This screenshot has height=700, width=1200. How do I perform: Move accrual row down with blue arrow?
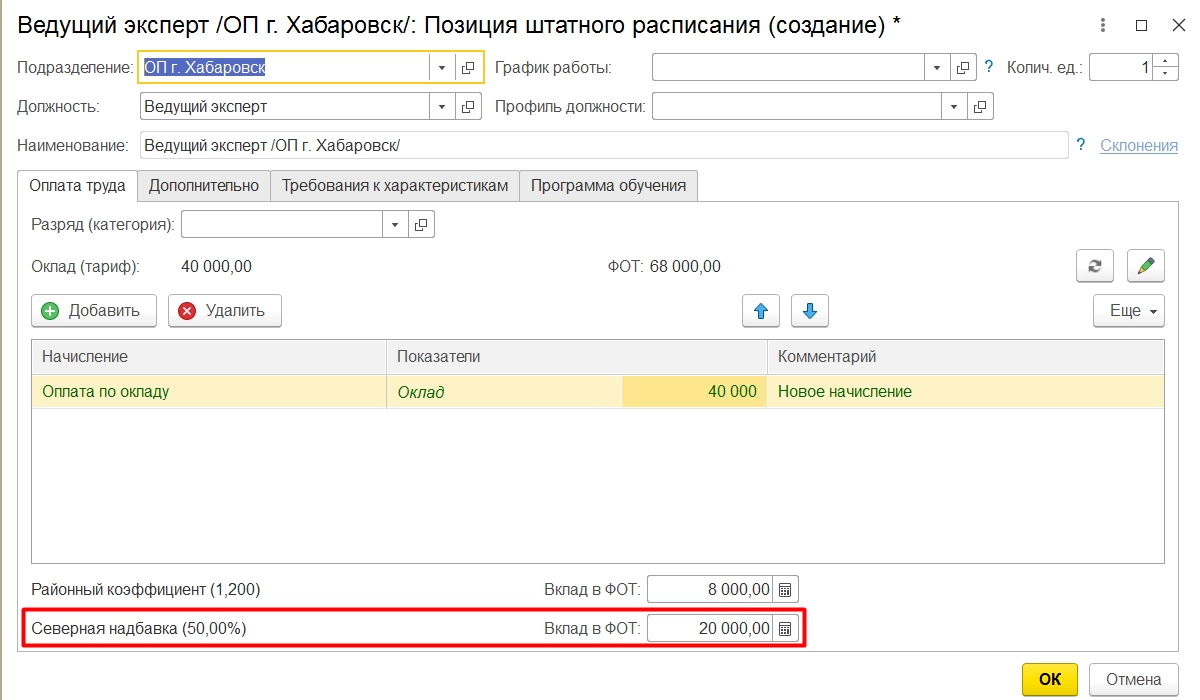[x=810, y=311]
